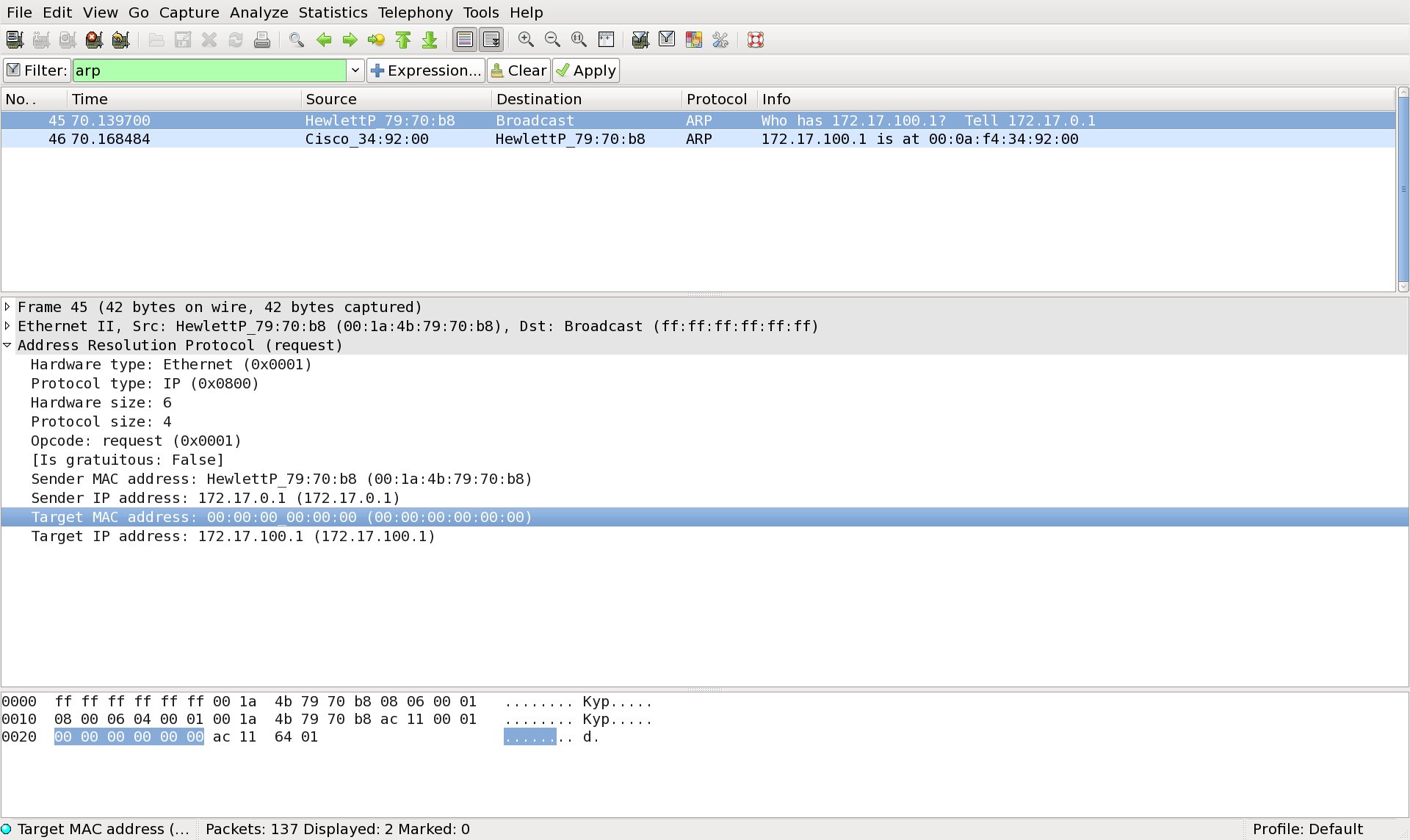This screenshot has height=840, width=1410.
Task: Click the Clear filter button
Action: pos(518,70)
